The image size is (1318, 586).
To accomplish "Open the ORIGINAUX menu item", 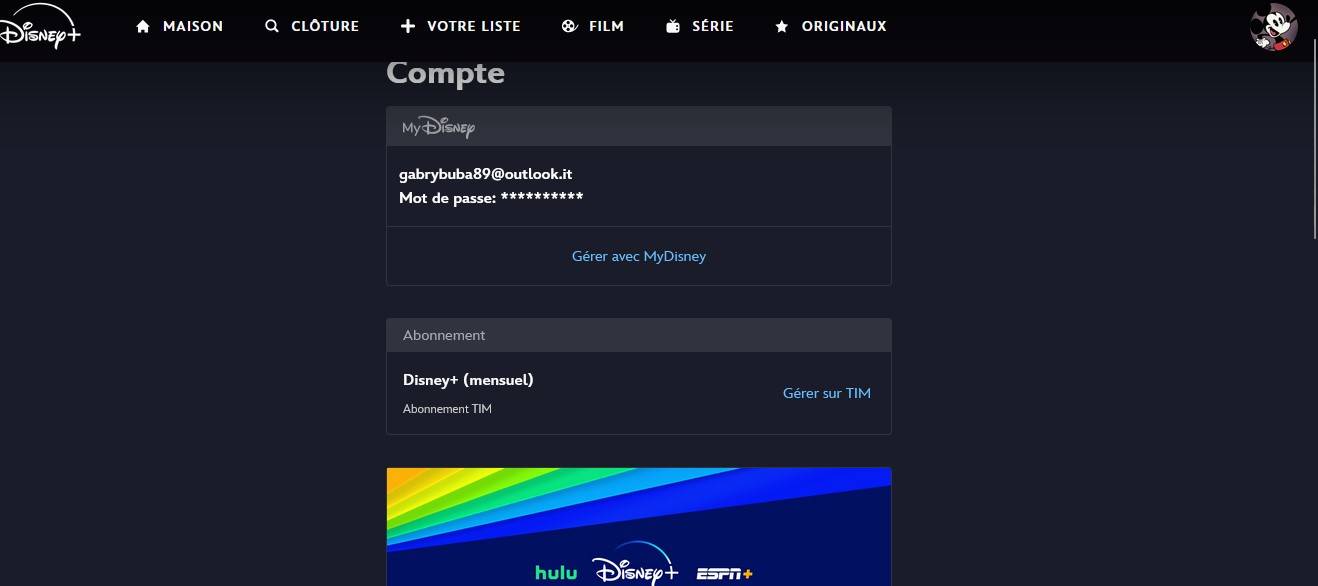I will click(x=831, y=26).
